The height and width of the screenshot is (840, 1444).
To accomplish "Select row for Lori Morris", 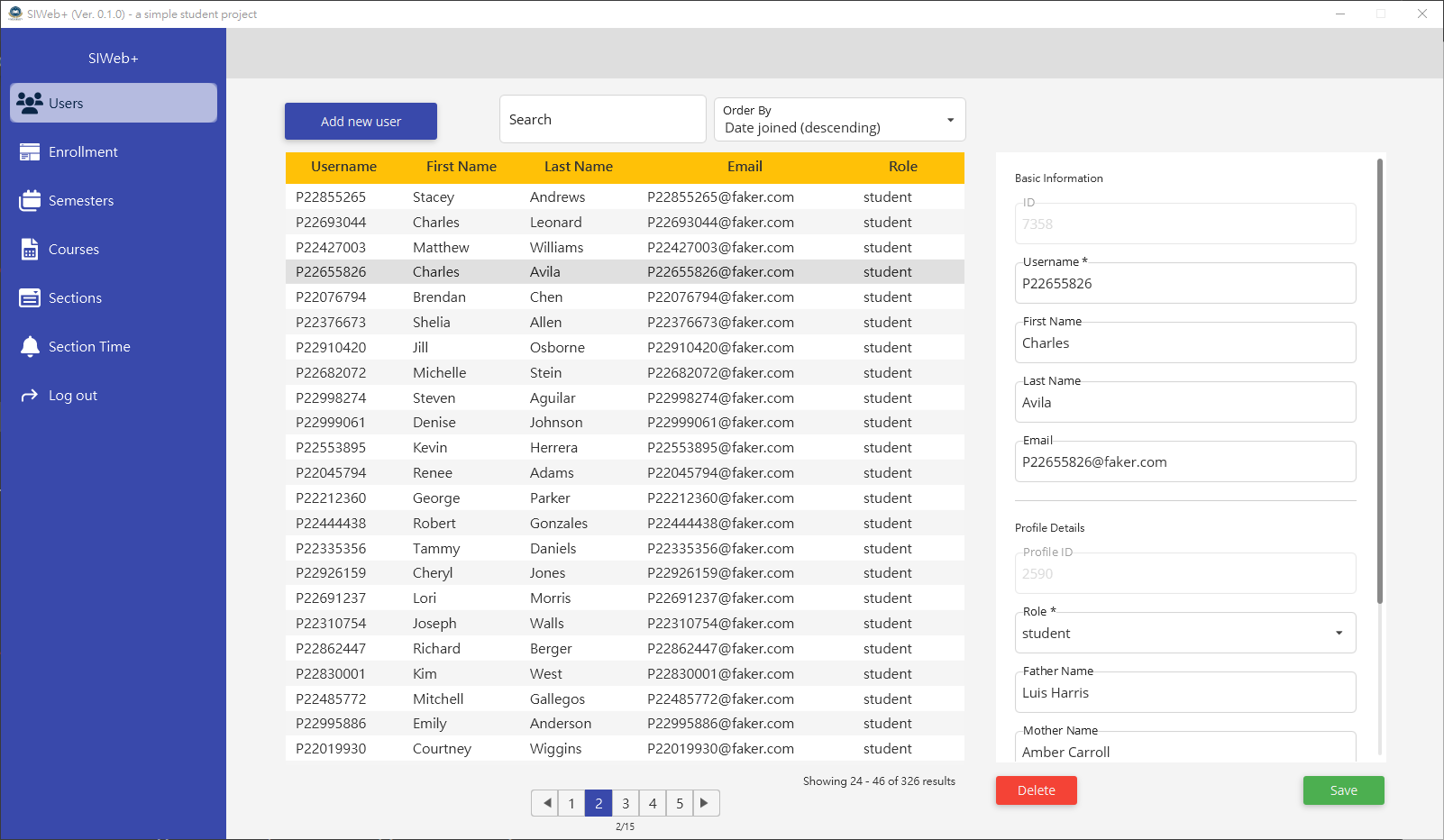I will click(625, 598).
